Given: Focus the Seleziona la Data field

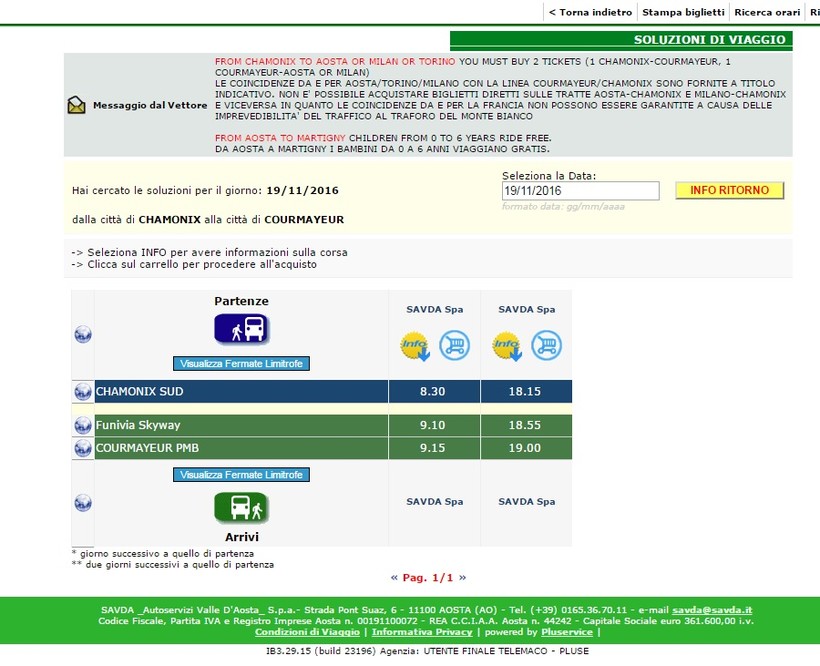Looking at the screenshot, I should coord(580,191).
